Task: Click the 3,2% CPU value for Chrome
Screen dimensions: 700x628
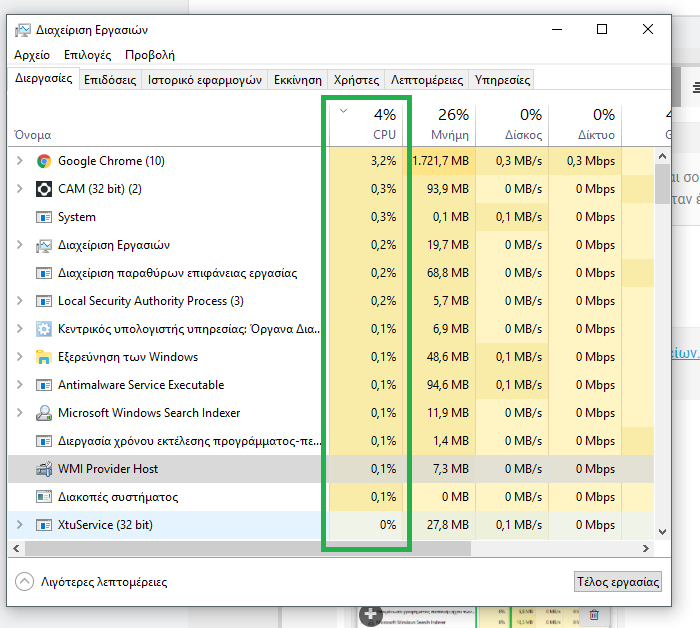Action: click(383, 161)
